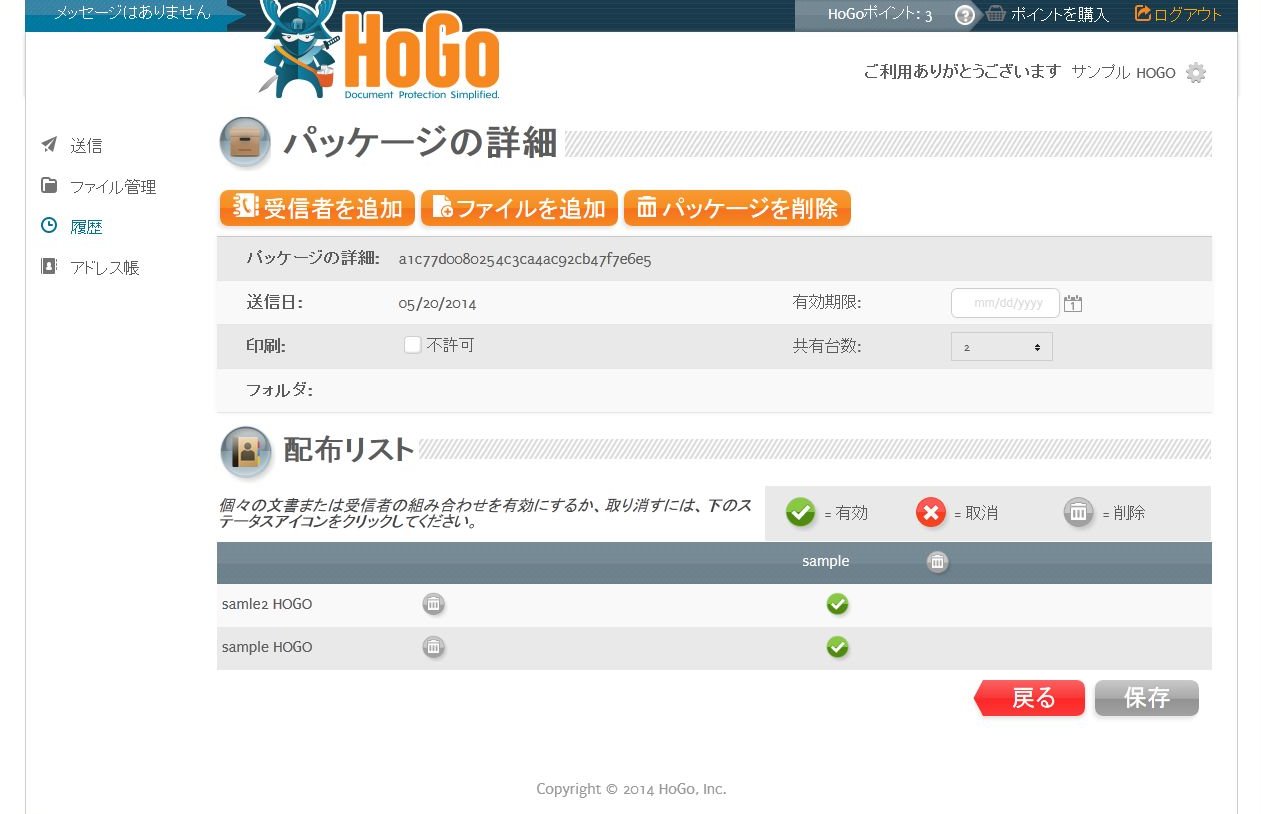The height and width of the screenshot is (814, 1261).
Task: Toggle green check status for sample HOGO
Action: tap(837, 647)
